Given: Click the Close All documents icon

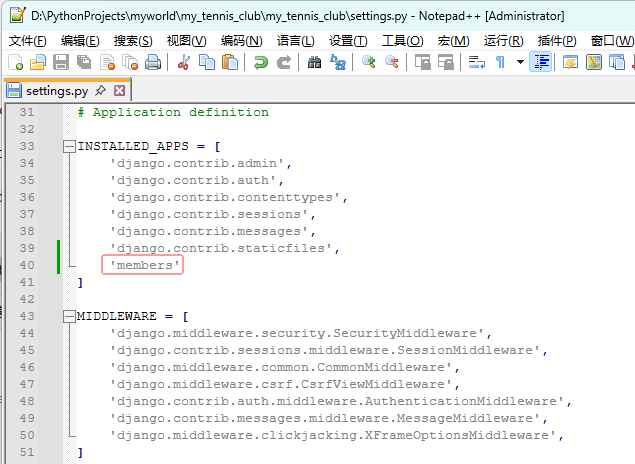Looking at the screenshot, I should 130,63.
